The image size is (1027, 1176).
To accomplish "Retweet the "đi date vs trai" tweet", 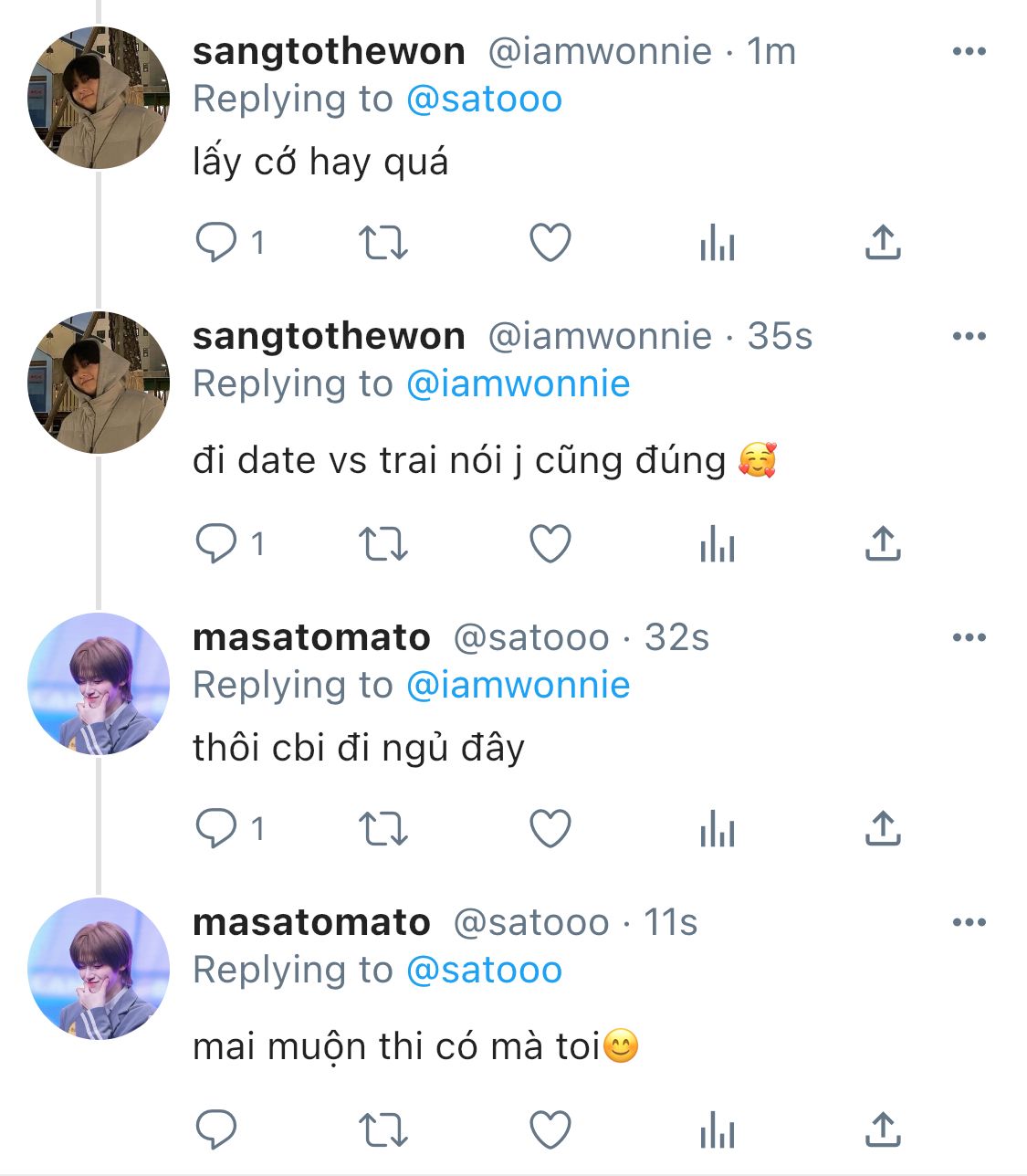I will (x=383, y=545).
